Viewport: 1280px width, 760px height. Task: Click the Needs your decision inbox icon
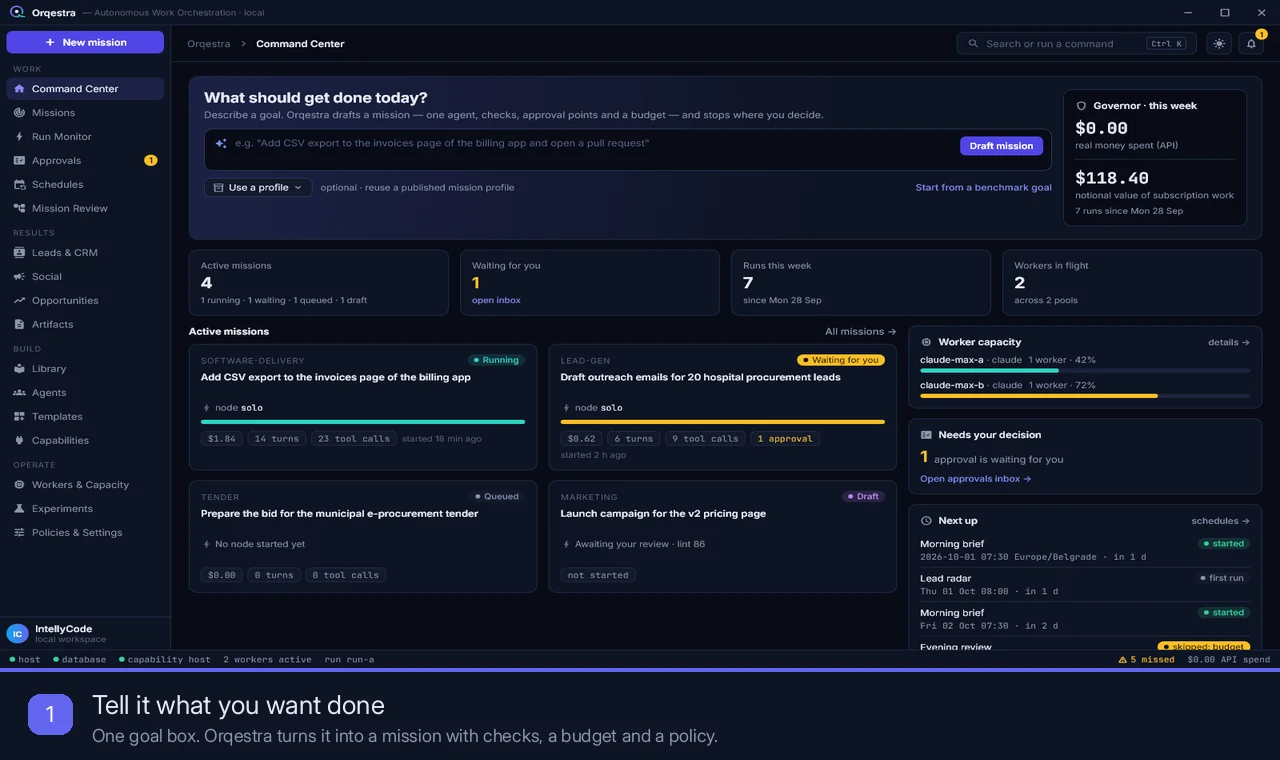pos(926,435)
